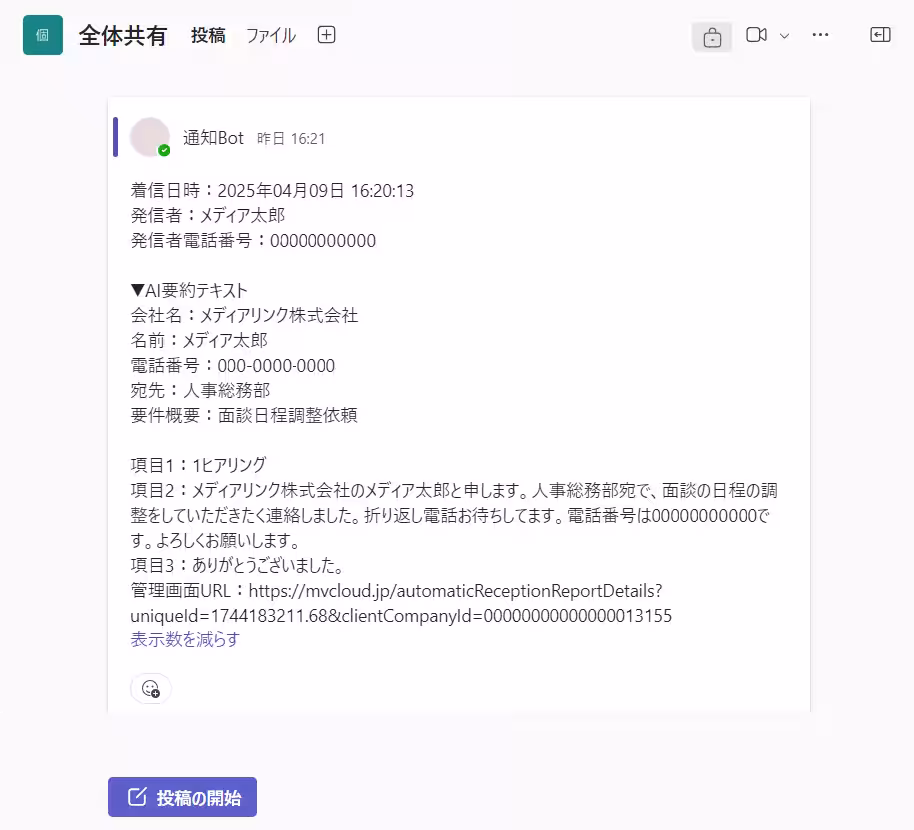This screenshot has width=914, height=830.
Task: Click the channel title 全体共有
Action: (x=123, y=34)
